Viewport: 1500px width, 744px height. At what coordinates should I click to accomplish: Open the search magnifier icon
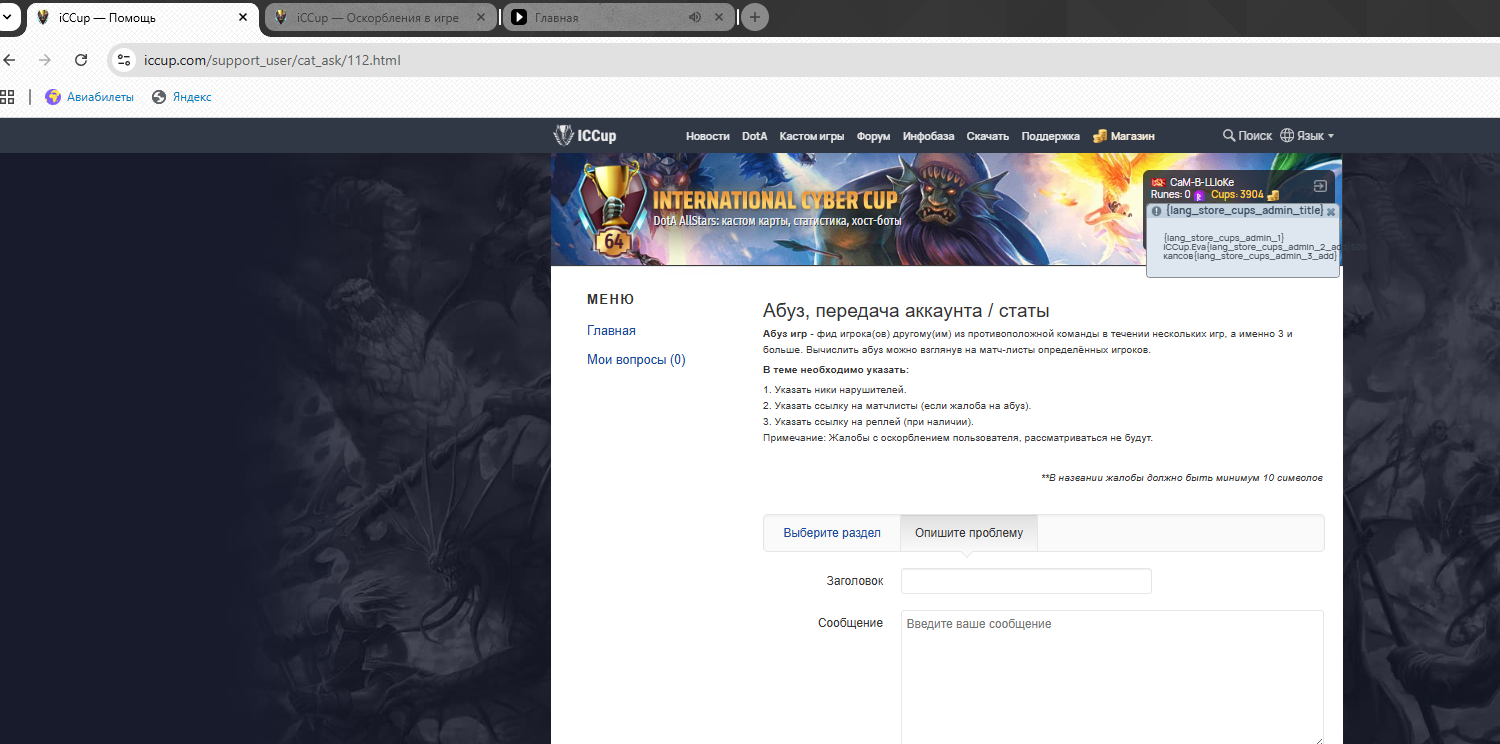[1229, 136]
